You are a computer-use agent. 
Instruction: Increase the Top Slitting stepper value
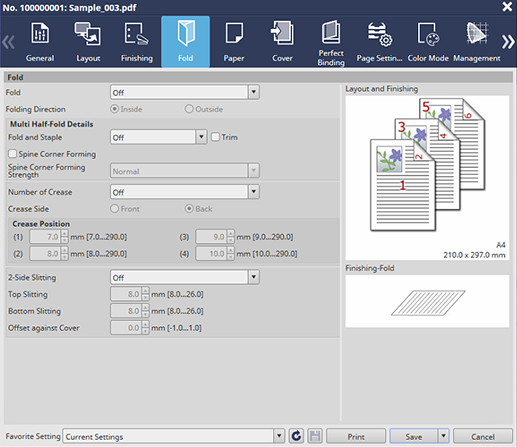(x=145, y=291)
